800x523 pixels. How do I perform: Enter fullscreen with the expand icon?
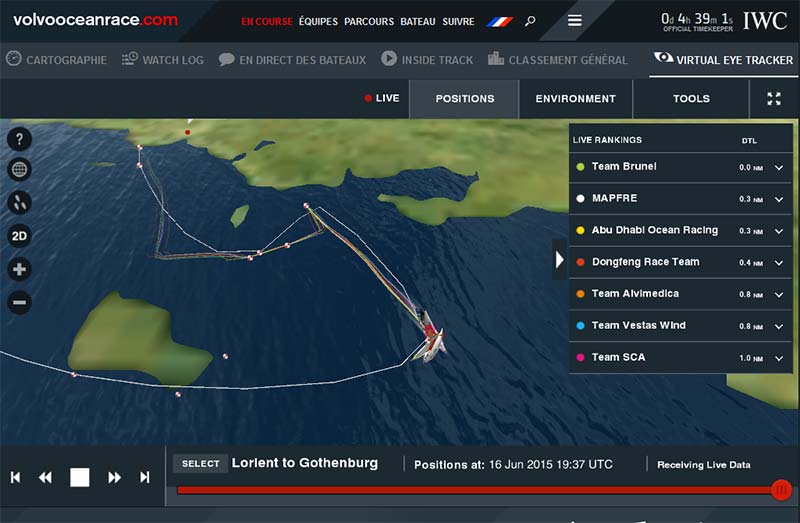point(773,98)
